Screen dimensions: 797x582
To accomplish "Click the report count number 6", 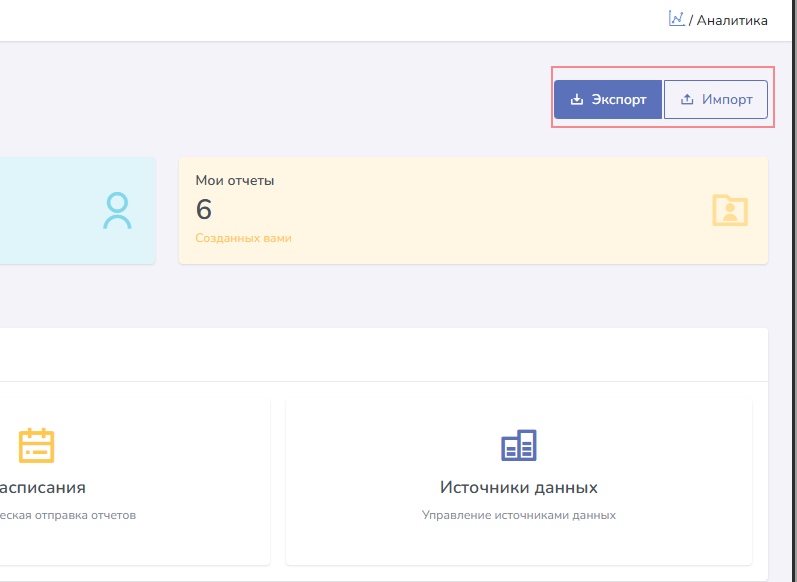I will pyautogui.click(x=204, y=210).
